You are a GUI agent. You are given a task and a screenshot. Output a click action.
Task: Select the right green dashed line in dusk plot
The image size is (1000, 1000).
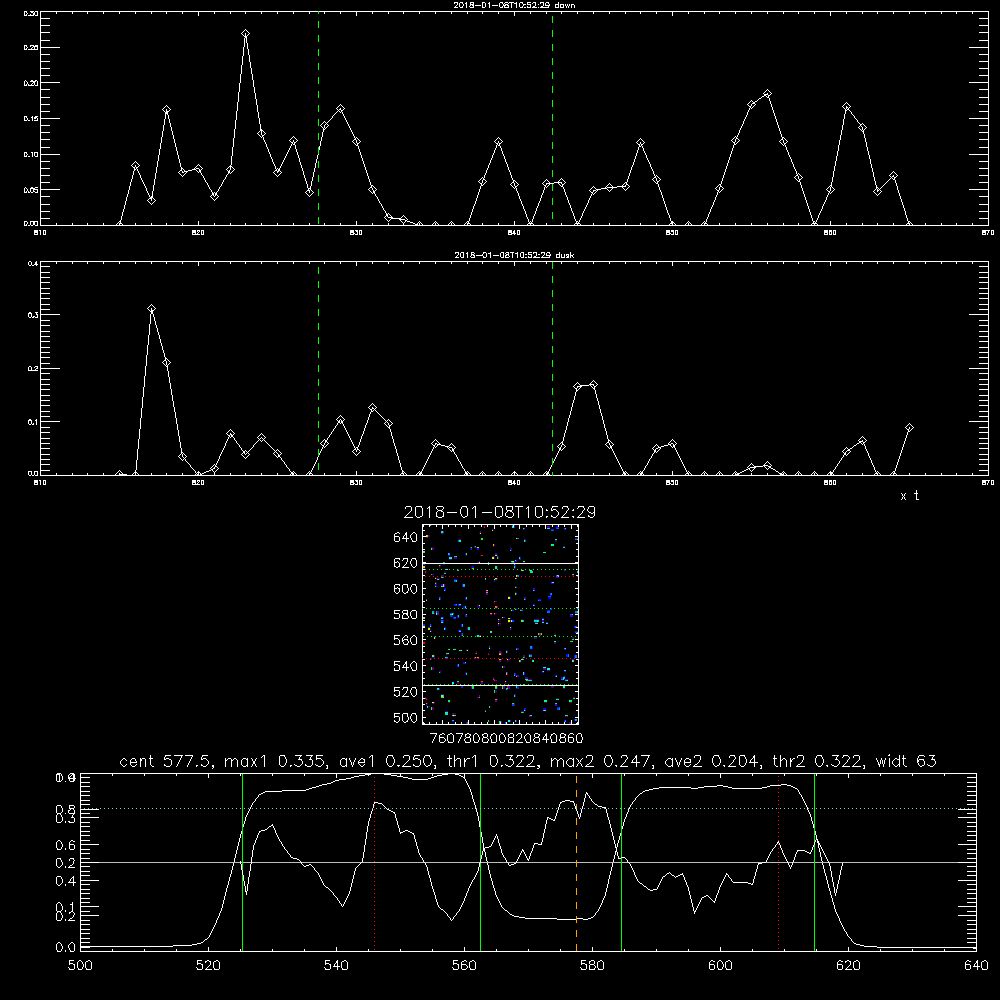tap(552, 368)
